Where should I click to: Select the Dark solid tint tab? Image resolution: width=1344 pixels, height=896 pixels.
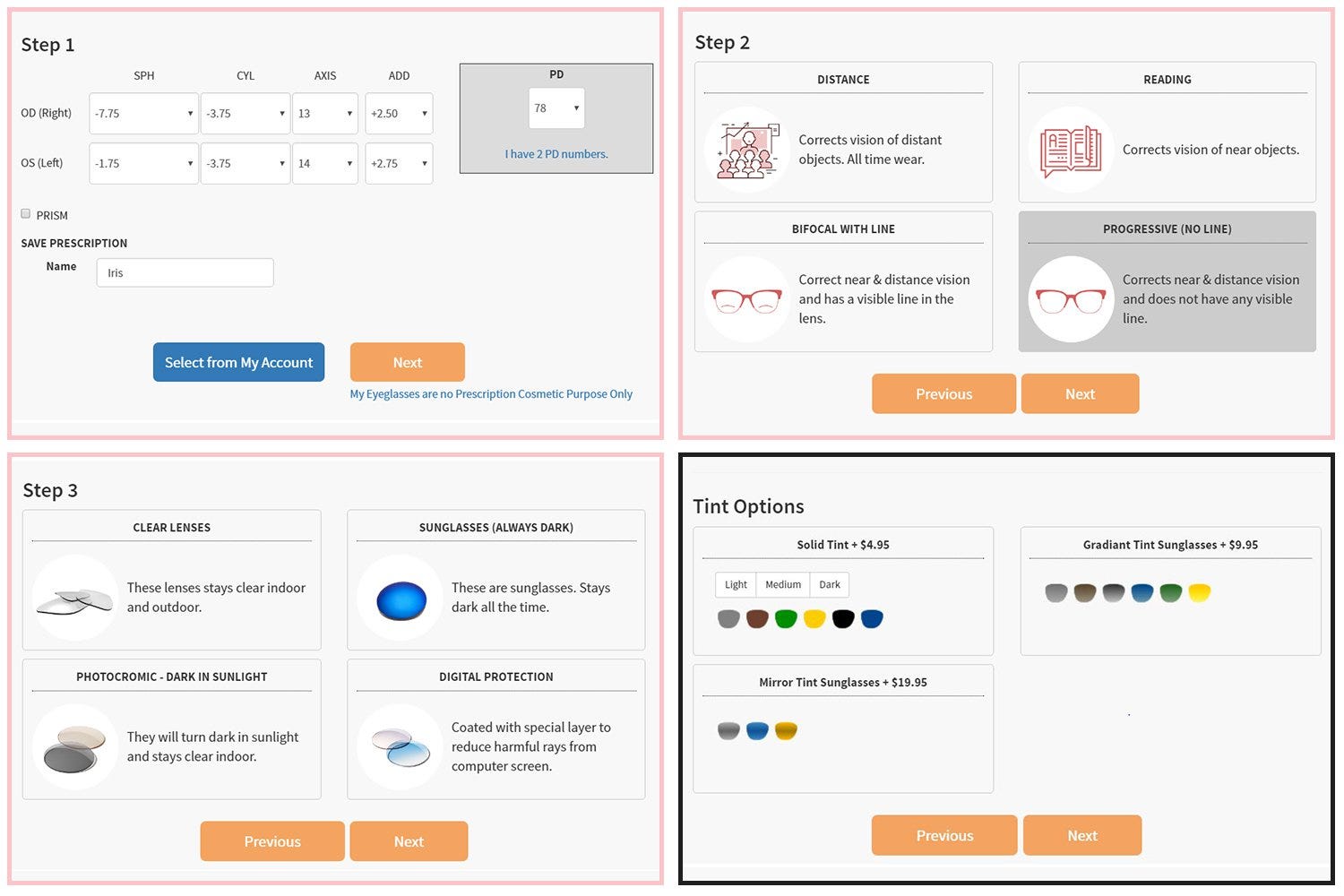click(830, 585)
